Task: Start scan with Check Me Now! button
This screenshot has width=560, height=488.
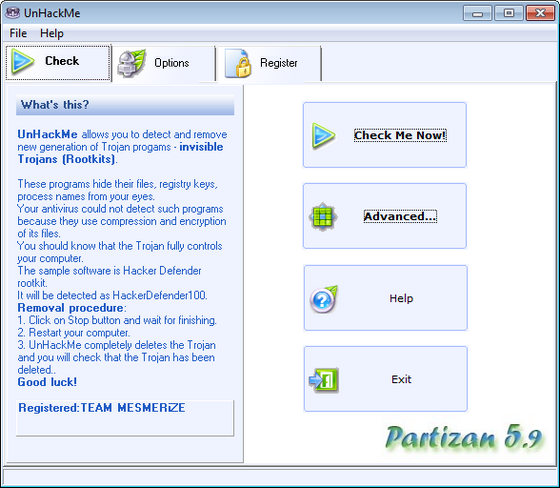Action: pos(385,135)
